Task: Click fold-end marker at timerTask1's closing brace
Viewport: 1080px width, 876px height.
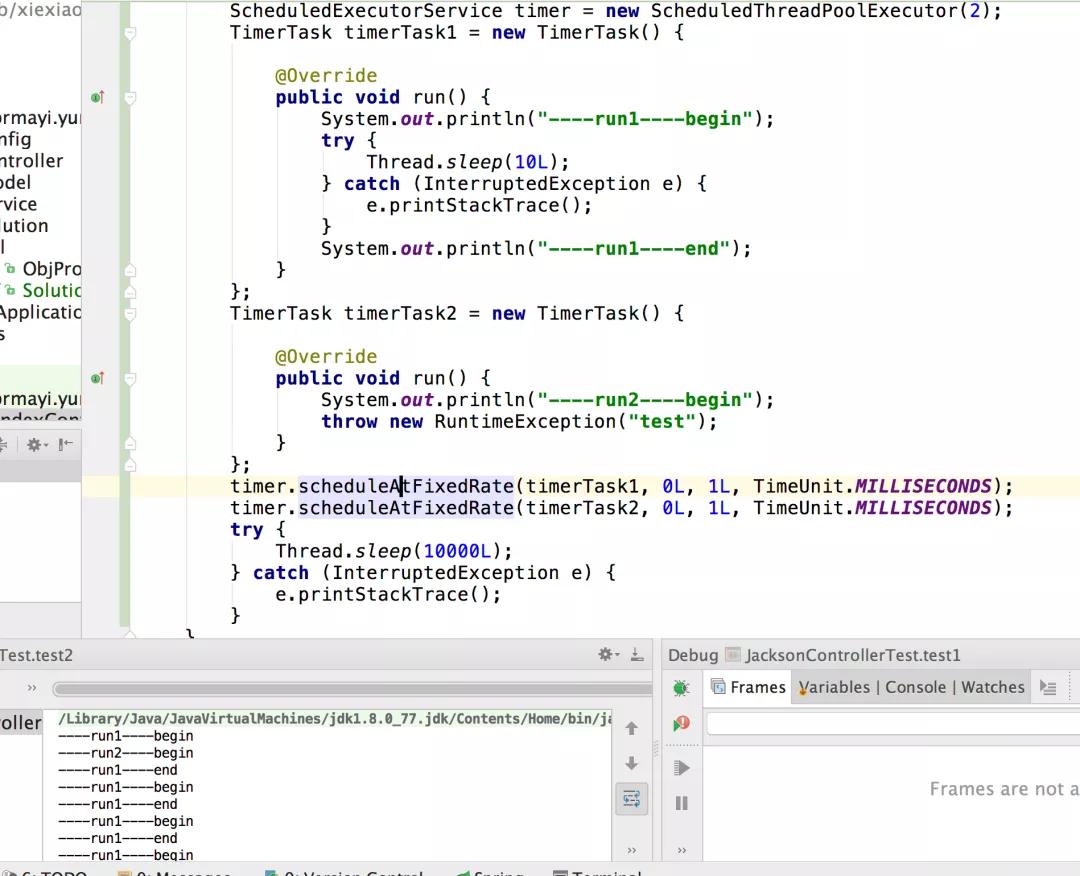Action: click(129, 292)
